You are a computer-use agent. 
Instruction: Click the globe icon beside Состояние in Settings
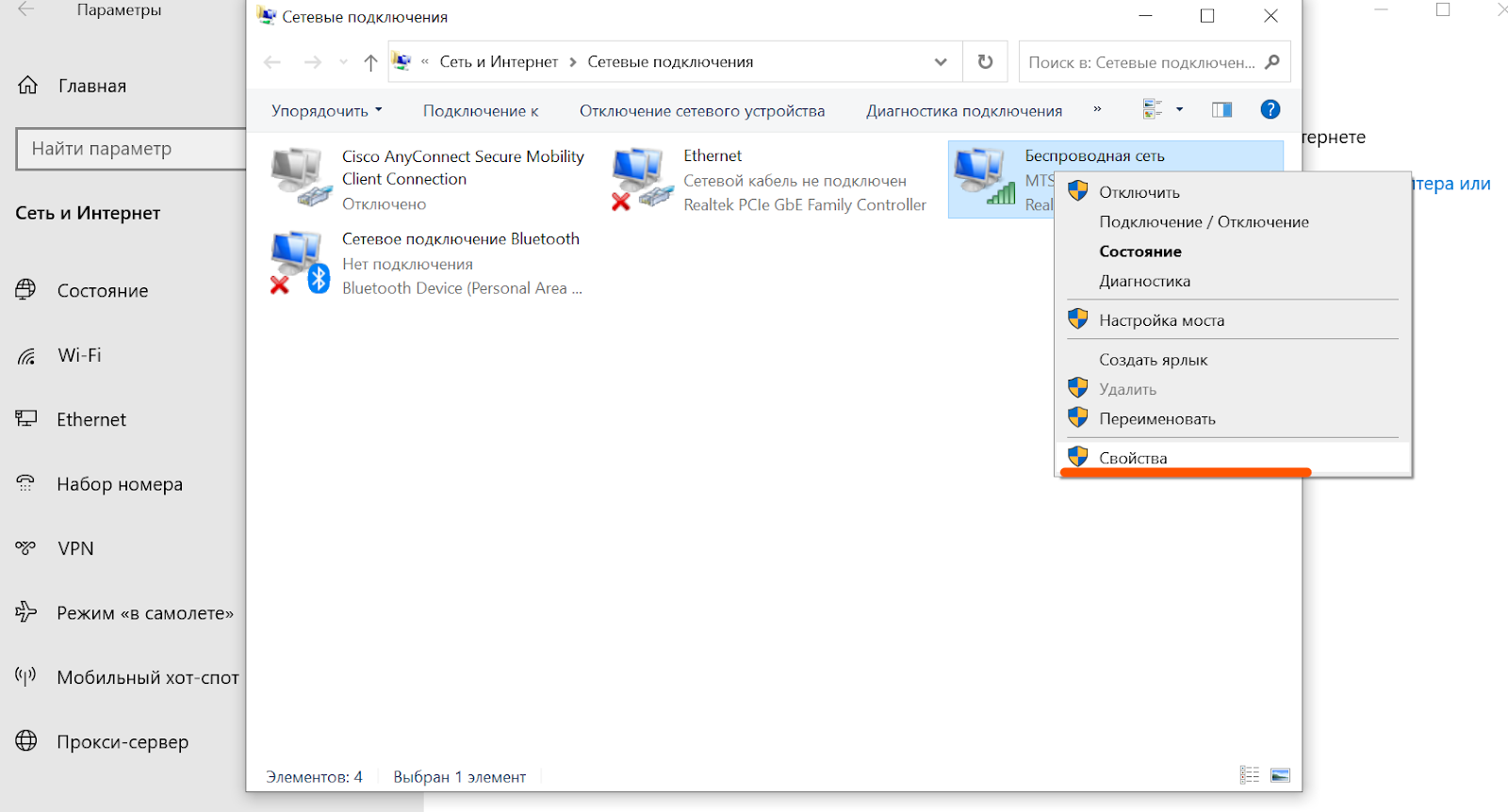[26, 290]
